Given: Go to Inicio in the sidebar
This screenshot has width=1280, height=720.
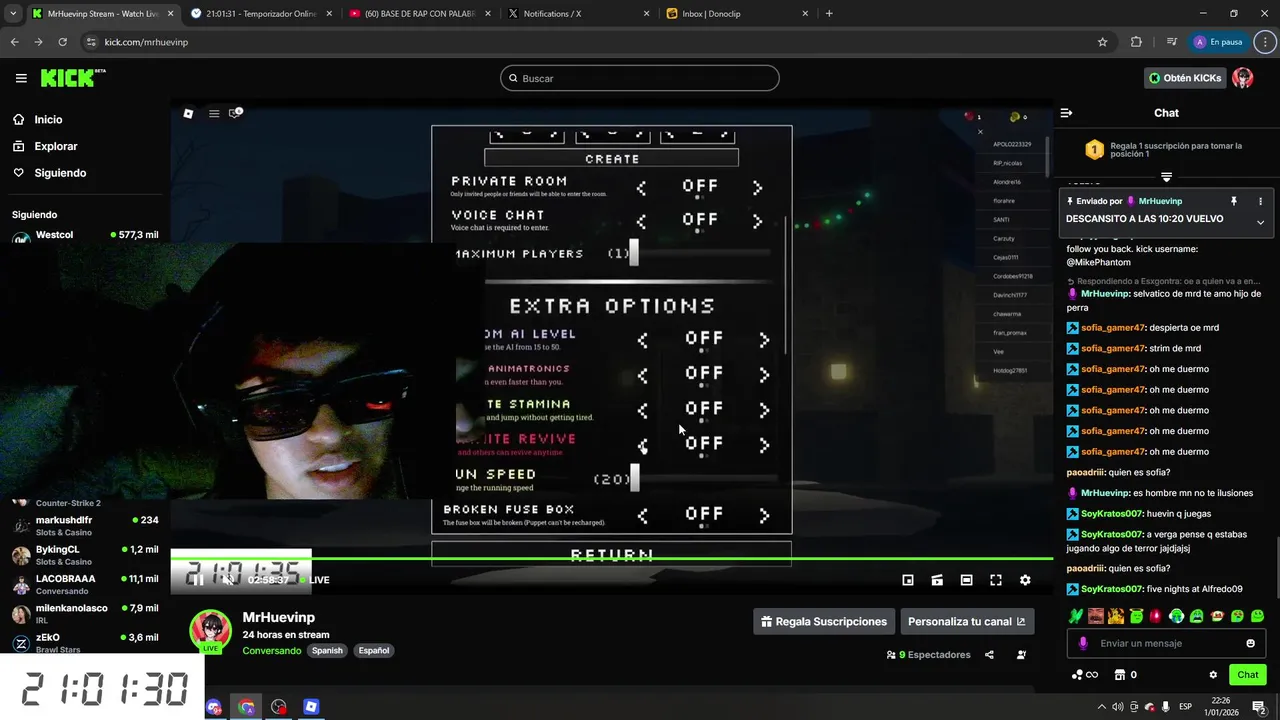Looking at the screenshot, I should [x=48, y=119].
